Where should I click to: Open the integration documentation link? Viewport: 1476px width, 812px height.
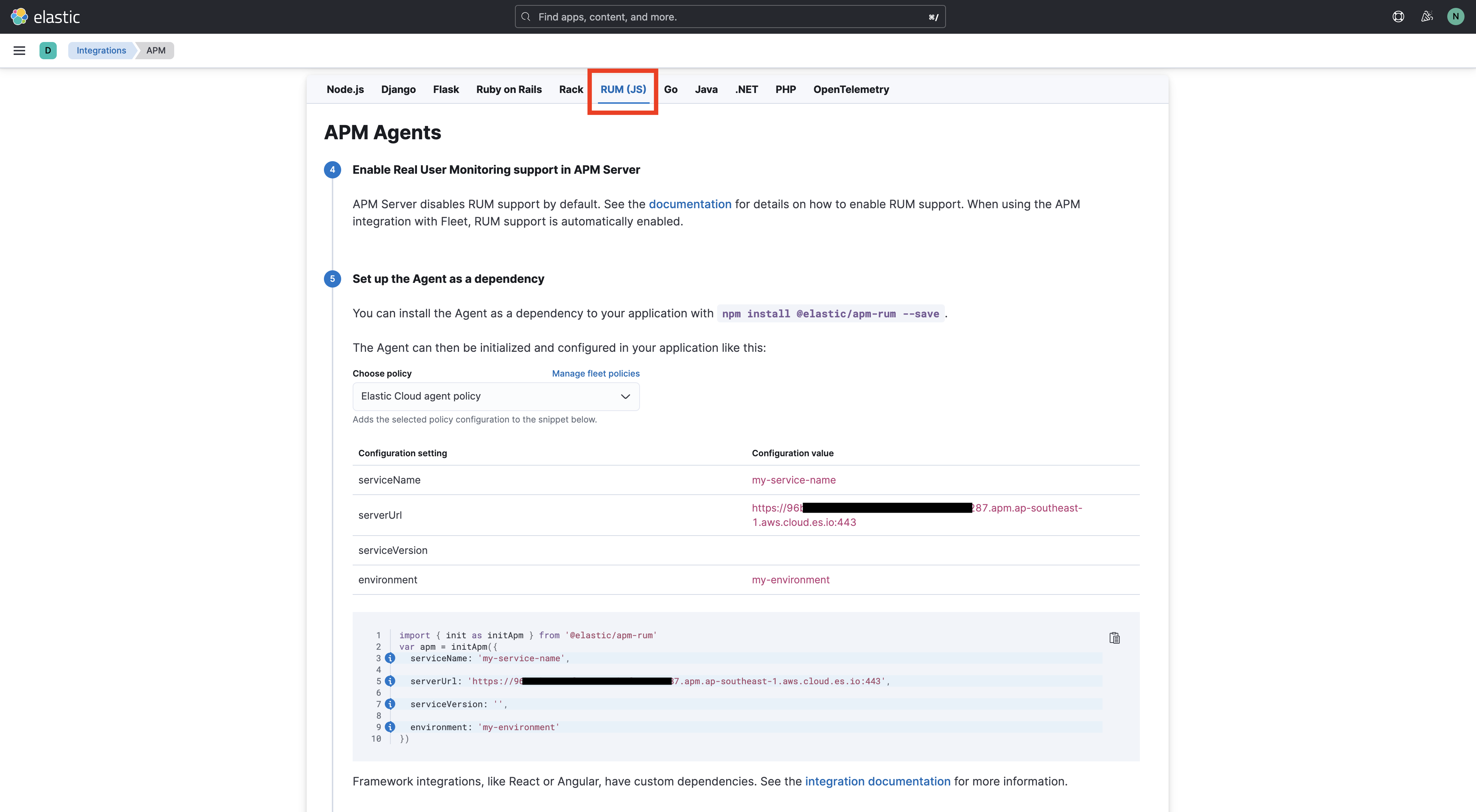[878, 781]
